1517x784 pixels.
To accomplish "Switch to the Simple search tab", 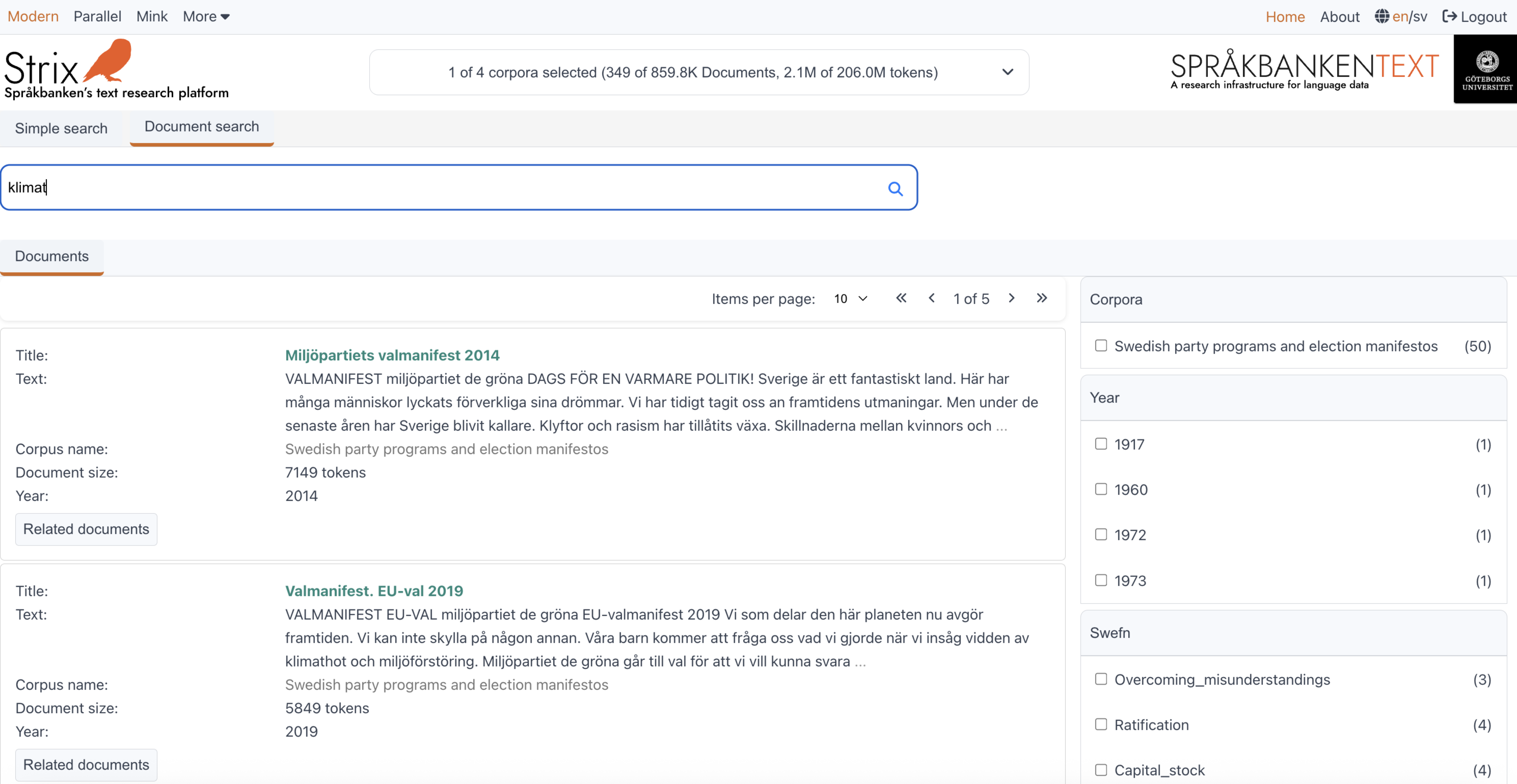I will (x=61, y=128).
